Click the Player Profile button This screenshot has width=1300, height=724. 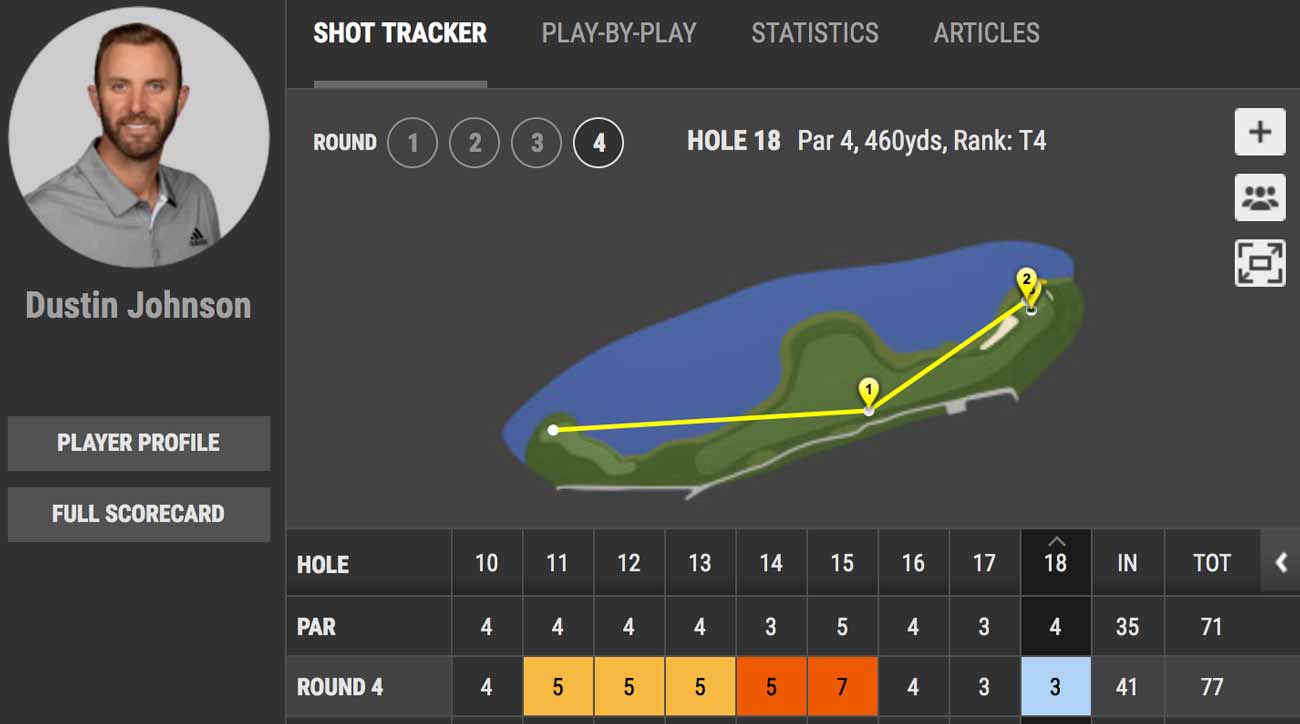tap(138, 443)
